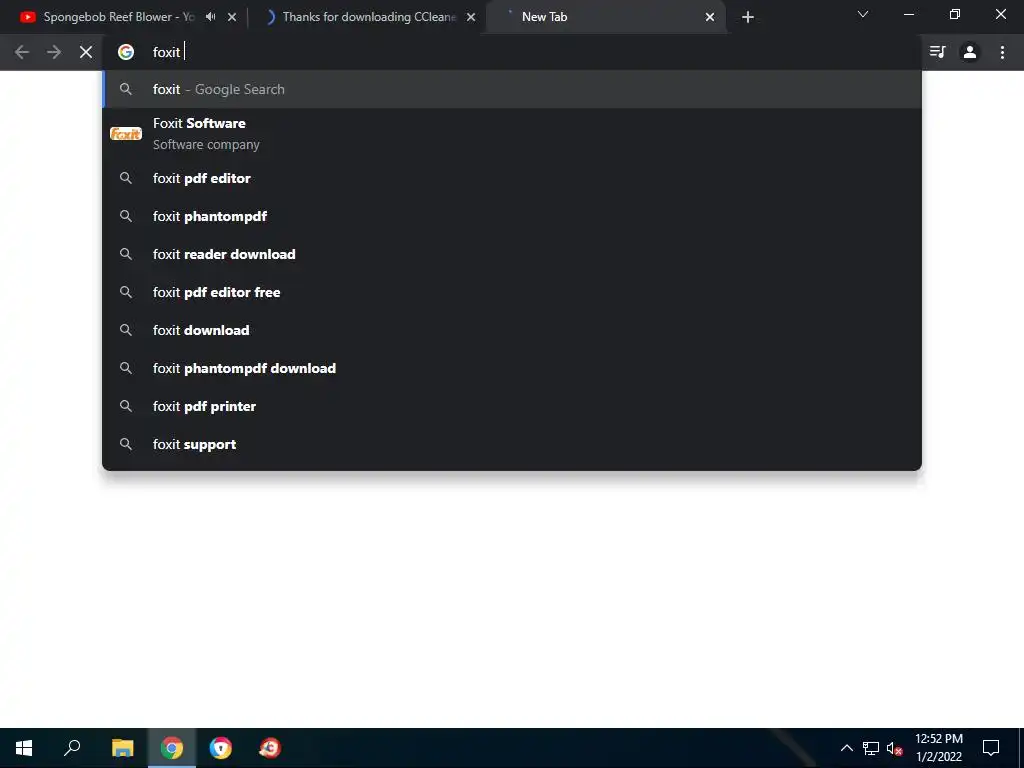Image resolution: width=1024 pixels, height=768 pixels.
Task: Click the Chrome icon in the taskbar
Action: coord(172,748)
